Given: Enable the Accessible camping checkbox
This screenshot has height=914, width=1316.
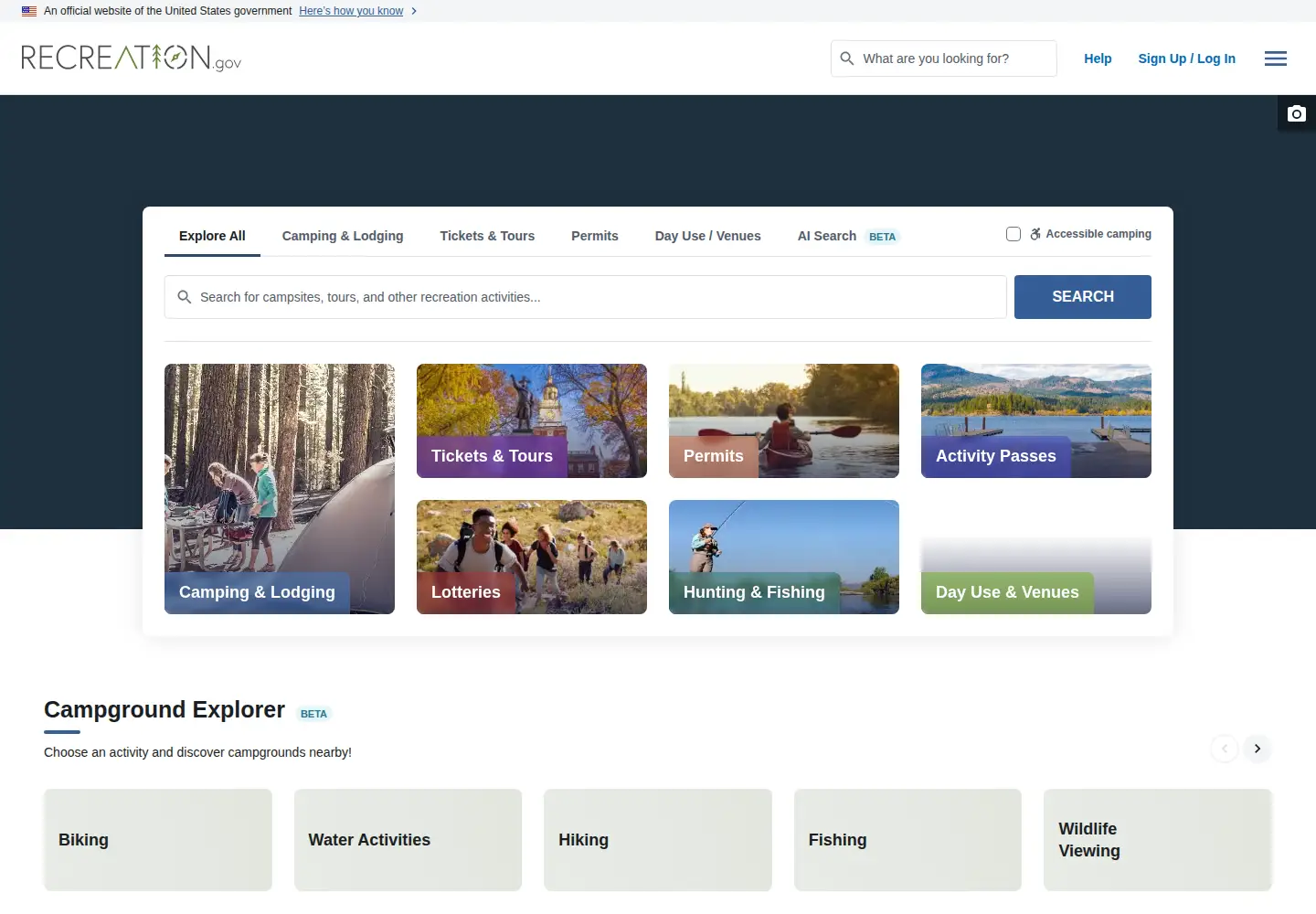Looking at the screenshot, I should pos(1014,234).
